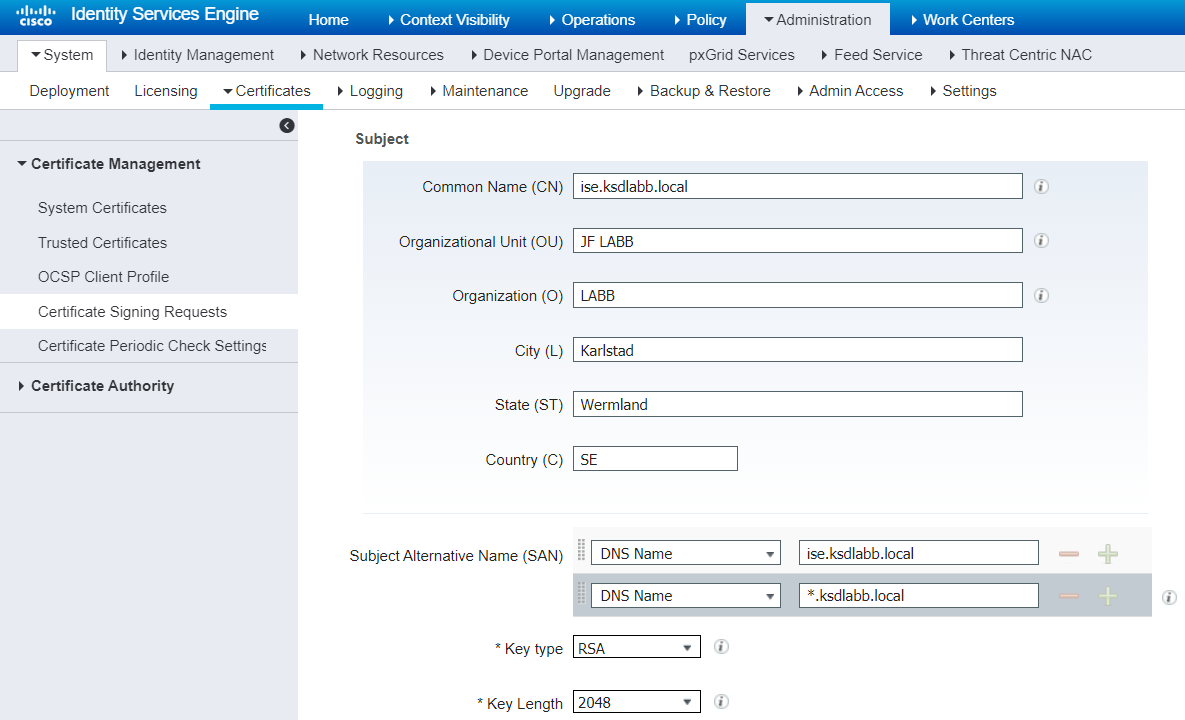Open OCSP Client Profile in sidebar
1185x720 pixels.
(x=104, y=277)
